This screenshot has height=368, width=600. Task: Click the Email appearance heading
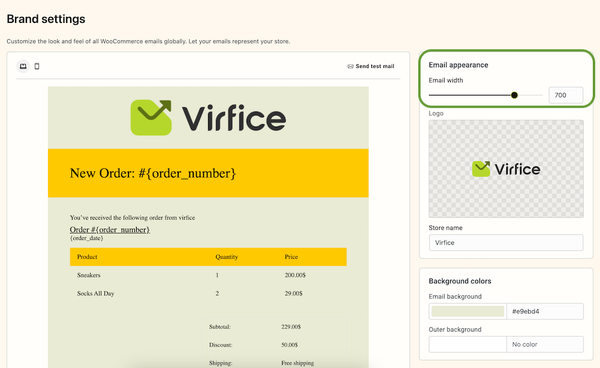pos(458,65)
